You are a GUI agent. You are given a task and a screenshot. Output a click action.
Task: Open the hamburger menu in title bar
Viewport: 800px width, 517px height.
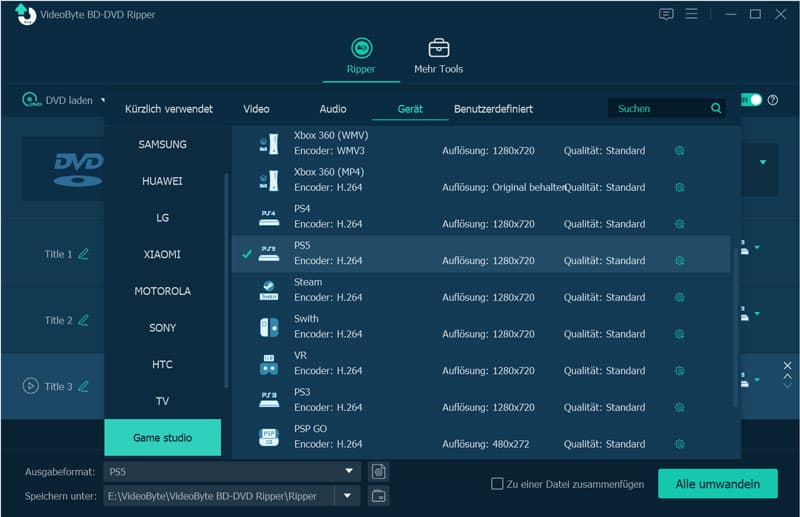[691, 14]
